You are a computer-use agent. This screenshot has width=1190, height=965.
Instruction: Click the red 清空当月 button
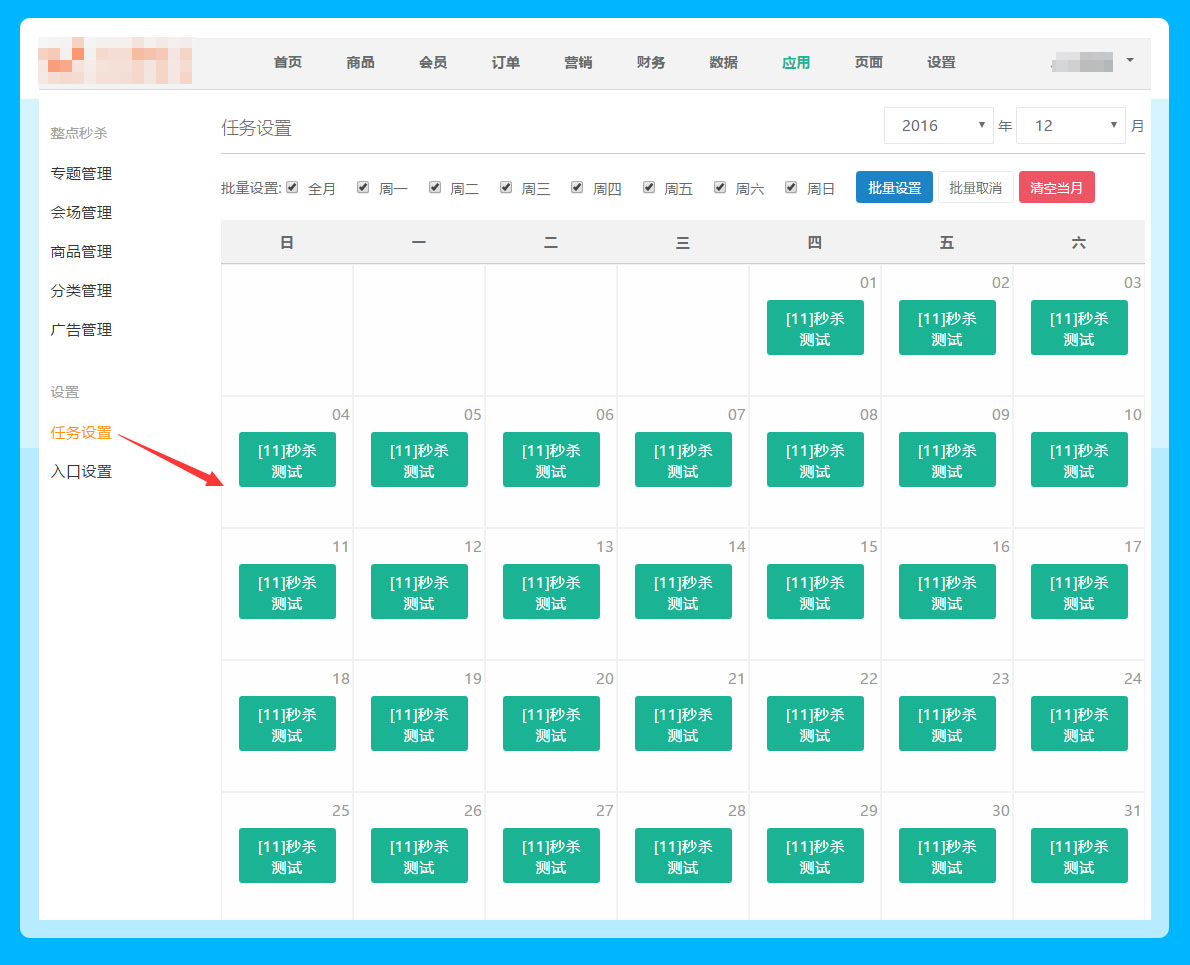1056,188
